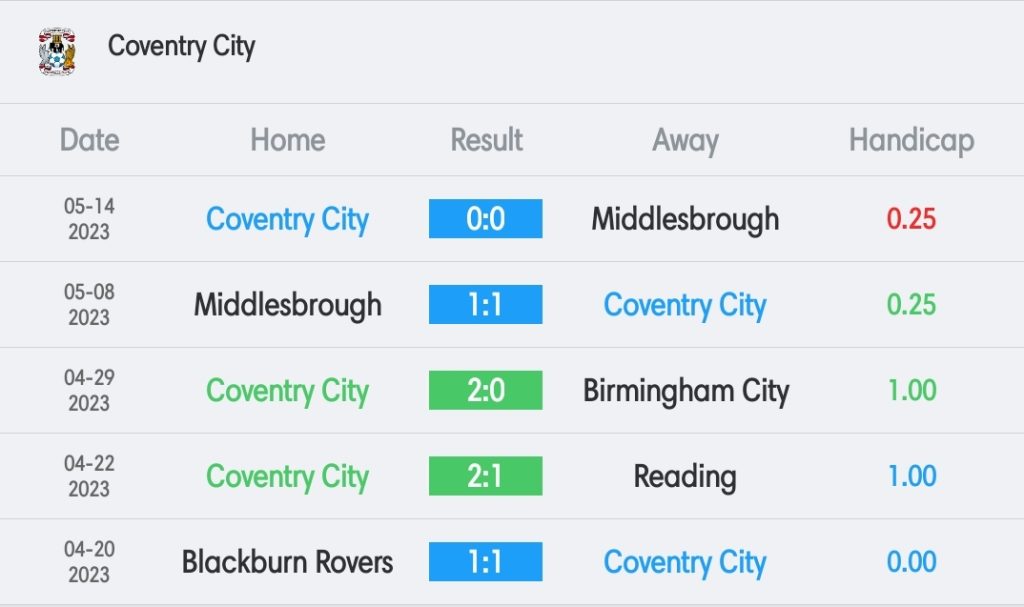Click Middlesbrough as away team on 05-14

point(685,220)
